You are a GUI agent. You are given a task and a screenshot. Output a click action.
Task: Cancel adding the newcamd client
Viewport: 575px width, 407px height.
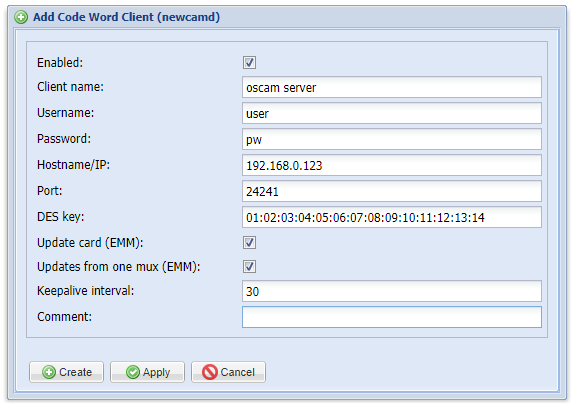(x=228, y=372)
